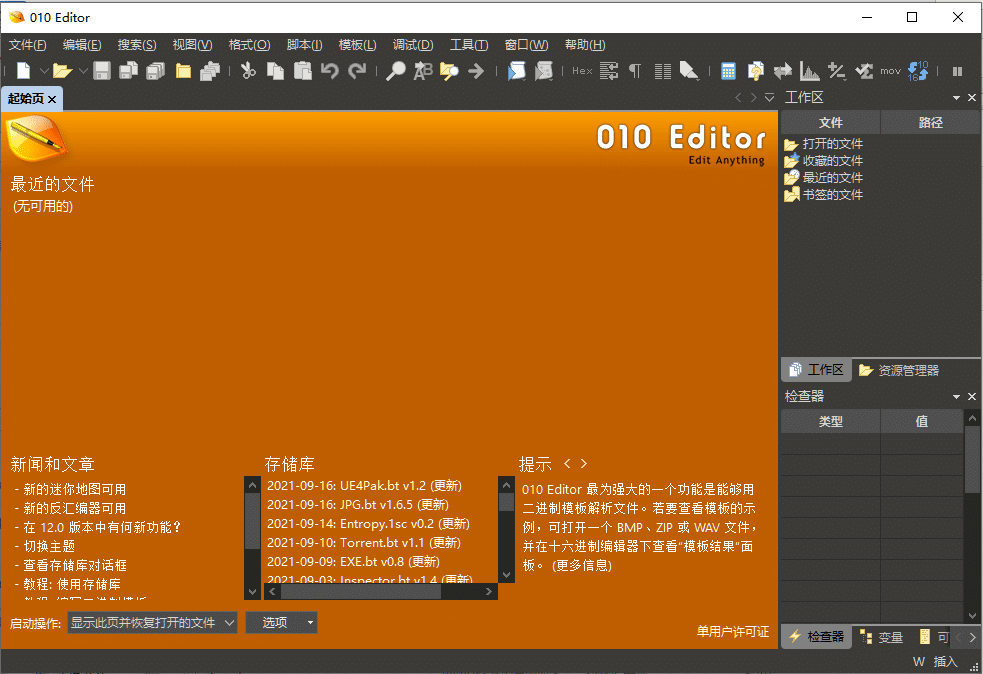
Task: Open the New file dropdown arrow
Action: click(x=44, y=71)
